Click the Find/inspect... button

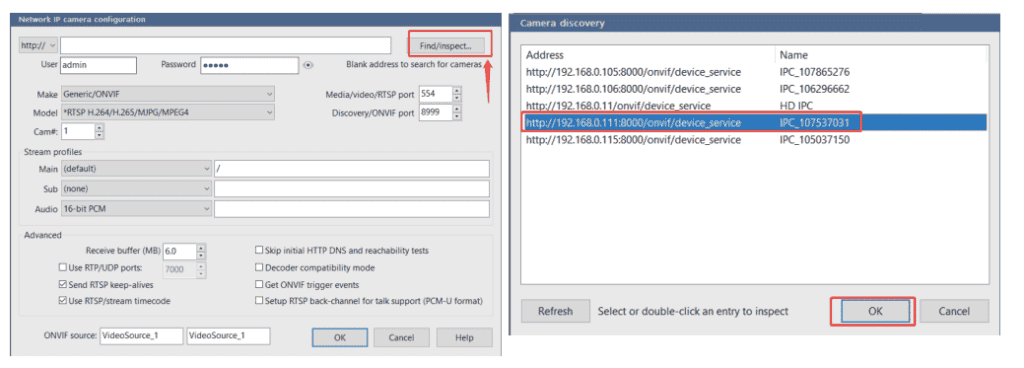(x=449, y=46)
